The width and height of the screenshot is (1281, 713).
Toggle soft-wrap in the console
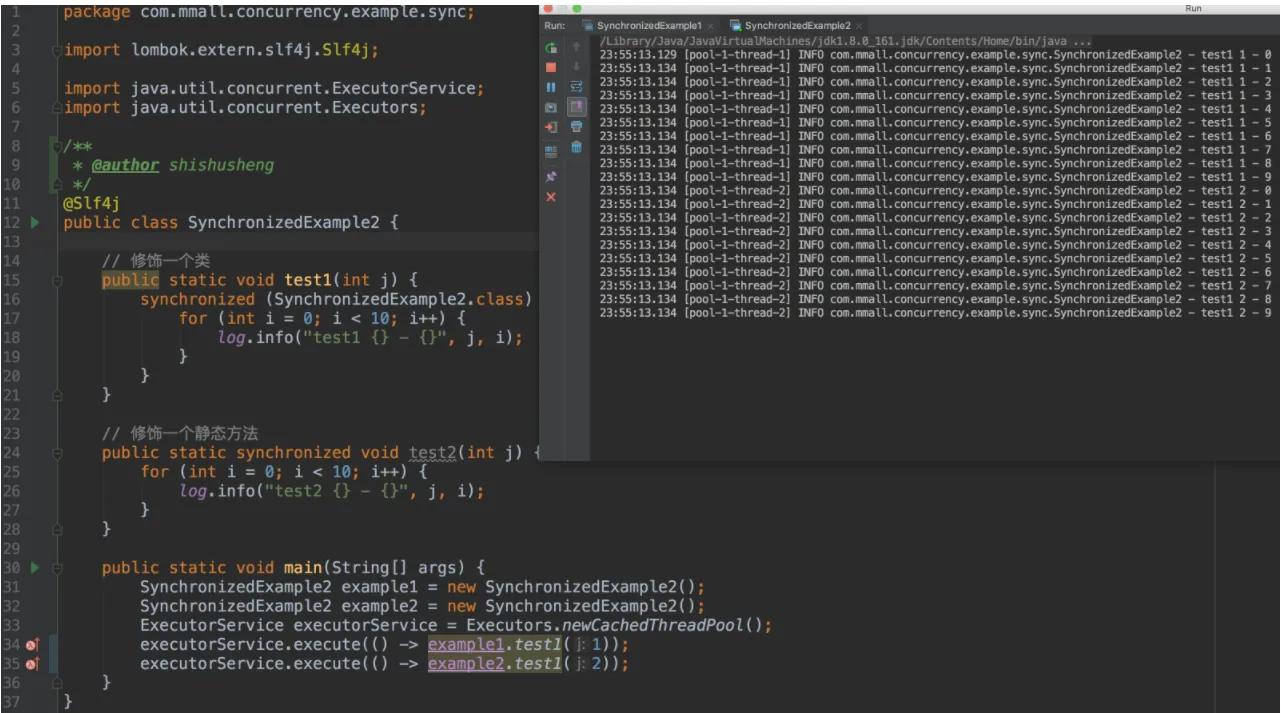click(577, 87)
